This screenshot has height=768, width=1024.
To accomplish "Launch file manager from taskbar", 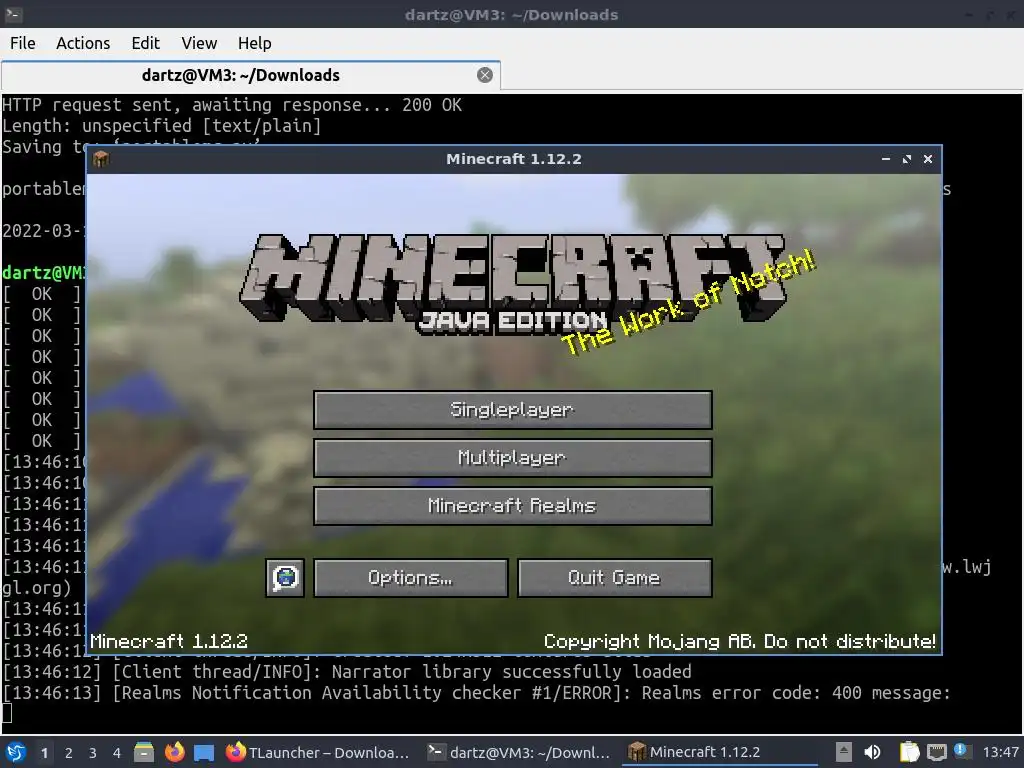I will coord(144,752).
